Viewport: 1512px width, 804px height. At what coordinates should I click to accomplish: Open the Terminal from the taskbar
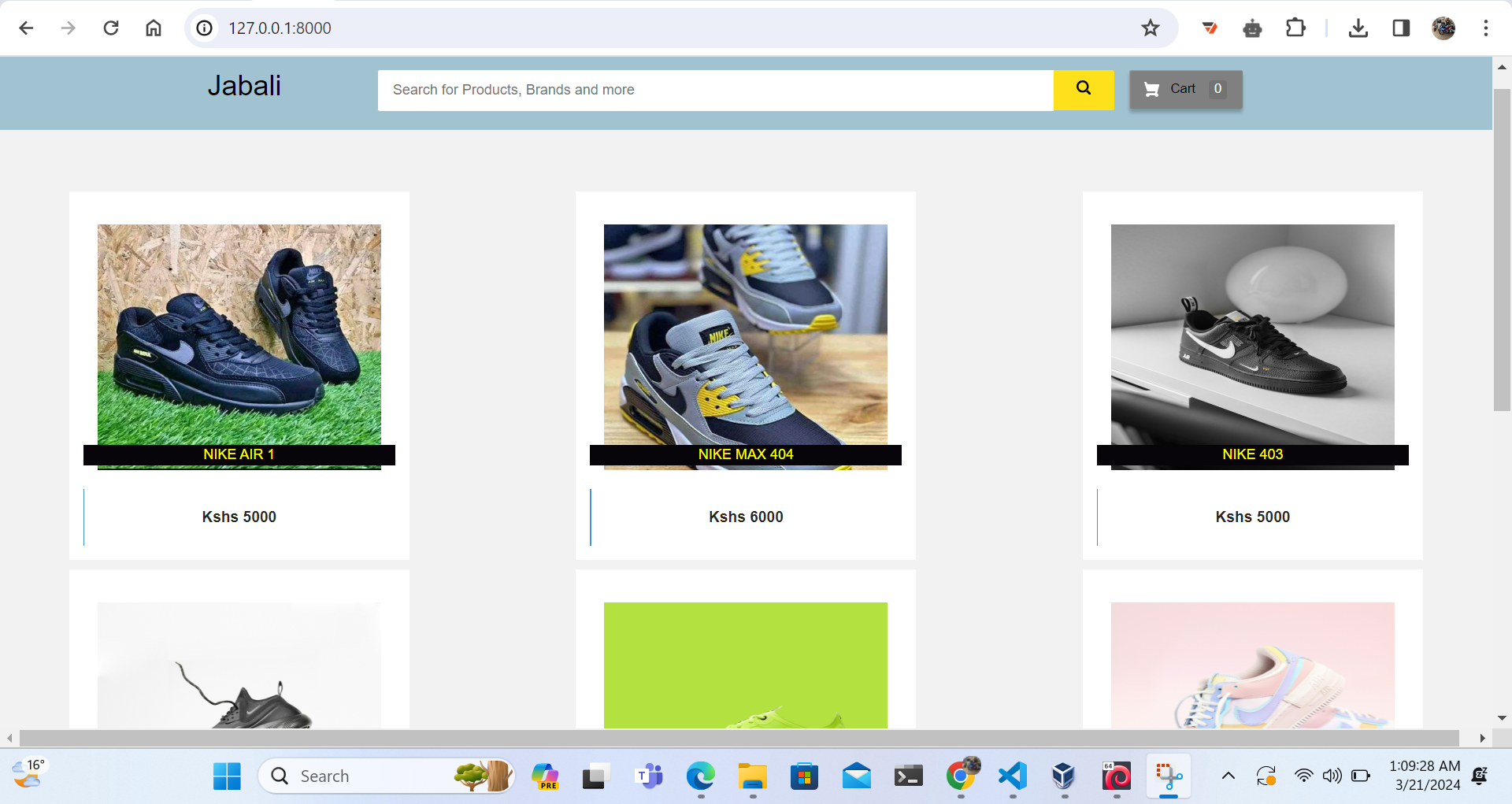(909, 776)
